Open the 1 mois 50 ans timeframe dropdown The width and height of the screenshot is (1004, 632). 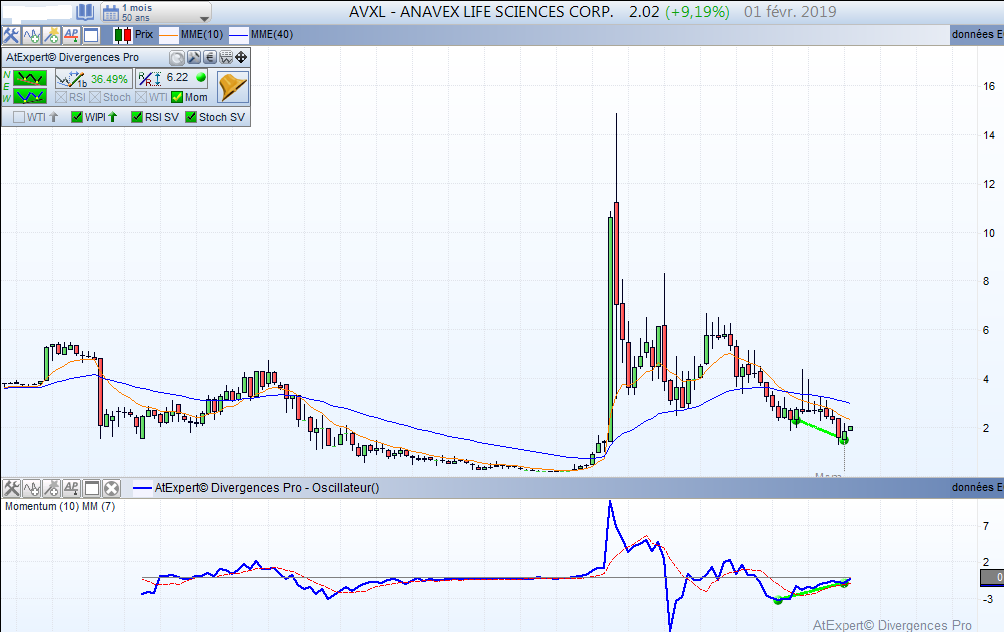(x=156, y=13)
